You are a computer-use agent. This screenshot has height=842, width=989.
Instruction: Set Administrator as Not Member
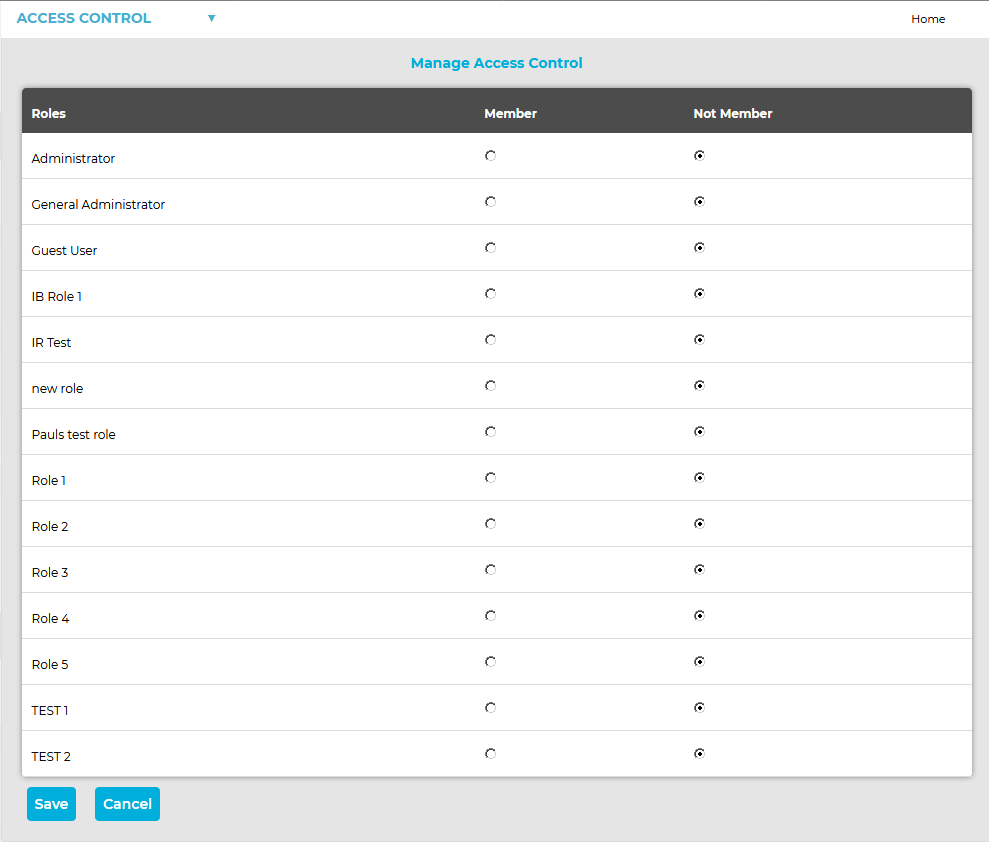click(699, 156)
